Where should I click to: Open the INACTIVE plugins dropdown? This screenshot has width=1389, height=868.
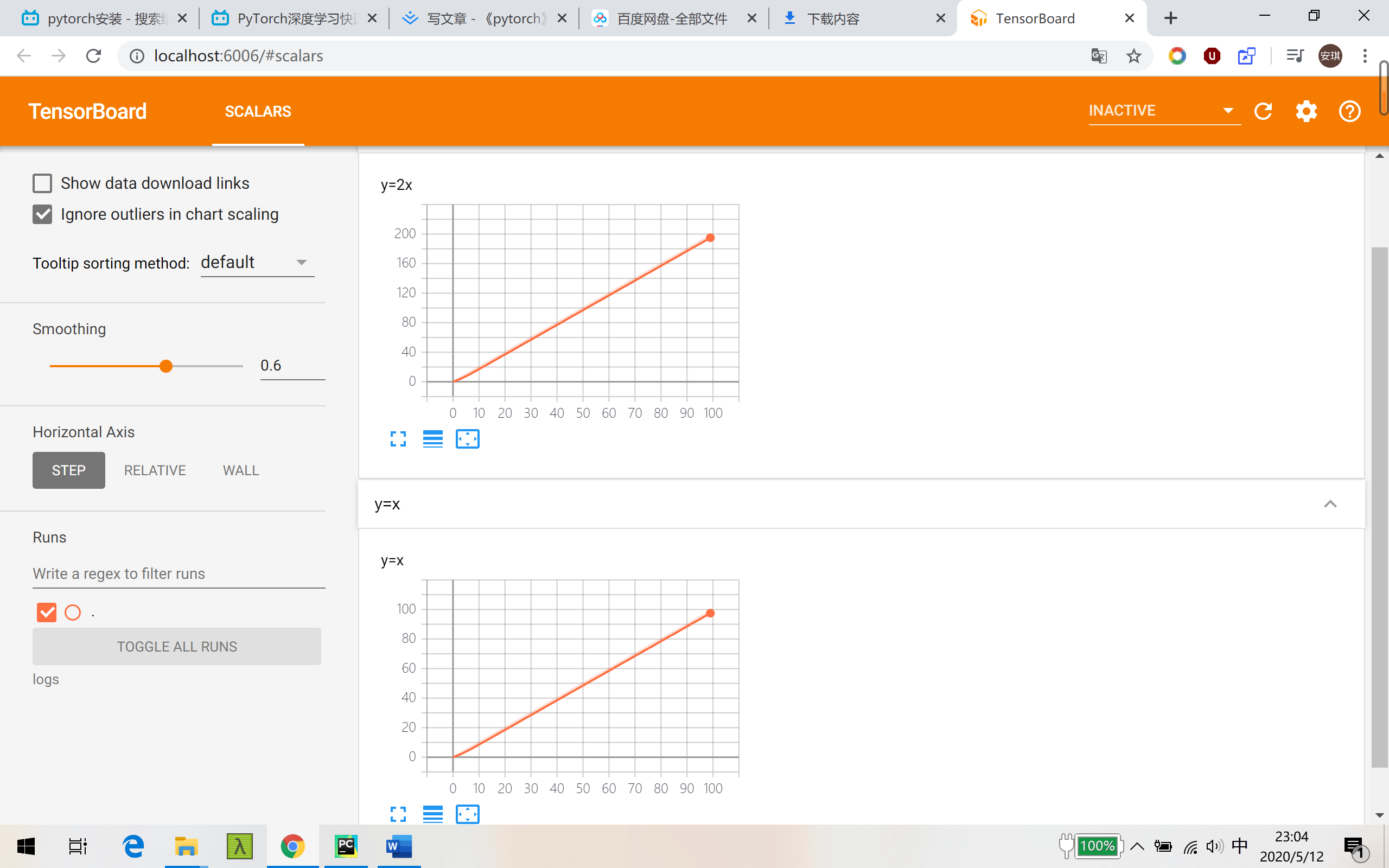click(1164, 111)
